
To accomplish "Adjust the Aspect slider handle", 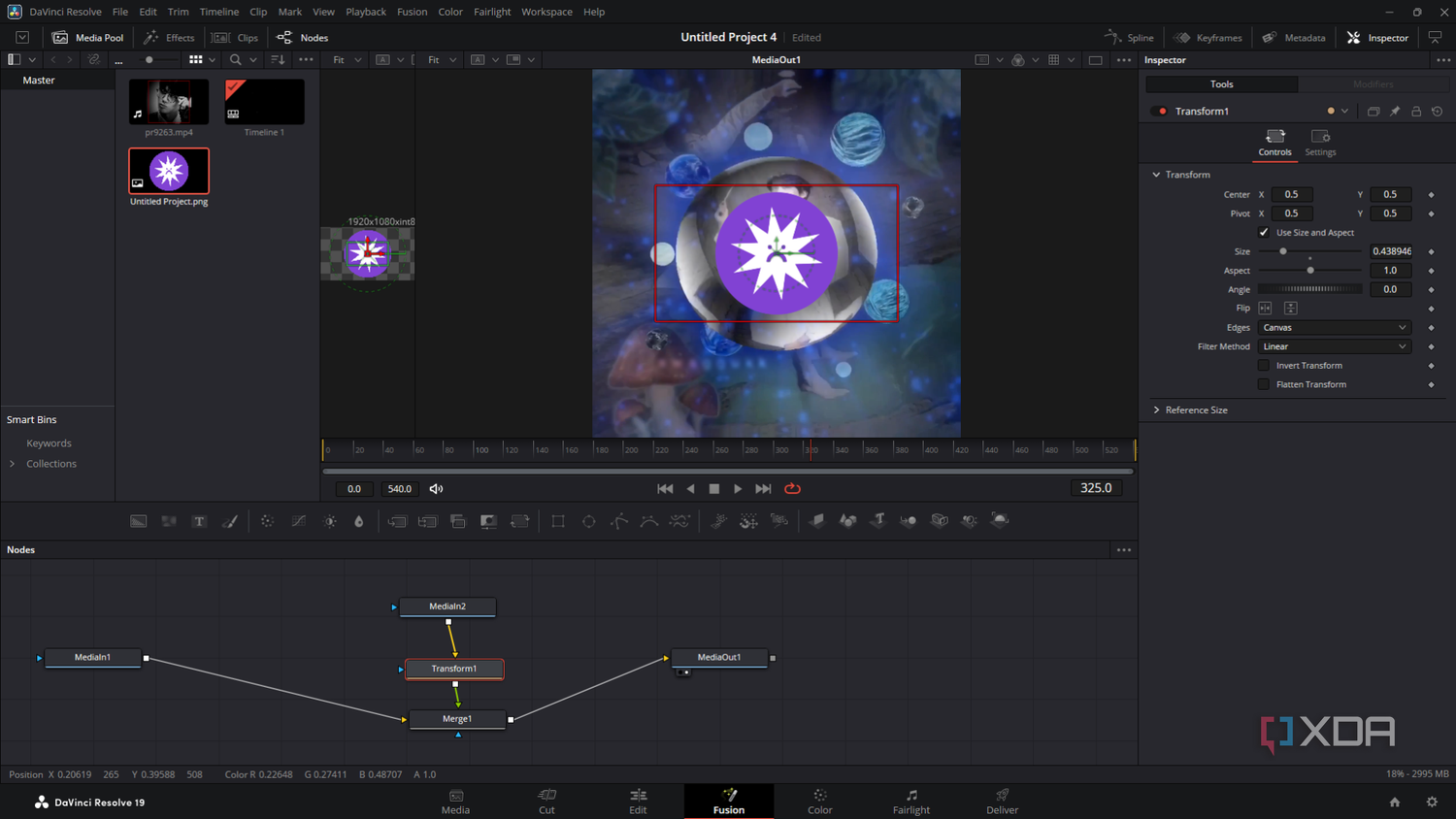I will [x=1310, y=271].
